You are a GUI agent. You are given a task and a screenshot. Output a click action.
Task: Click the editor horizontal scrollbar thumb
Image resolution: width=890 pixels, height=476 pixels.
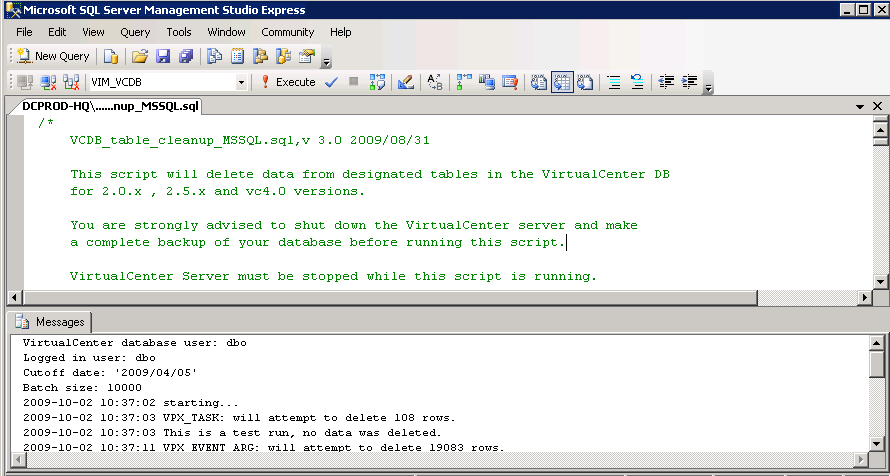(390, 297)
